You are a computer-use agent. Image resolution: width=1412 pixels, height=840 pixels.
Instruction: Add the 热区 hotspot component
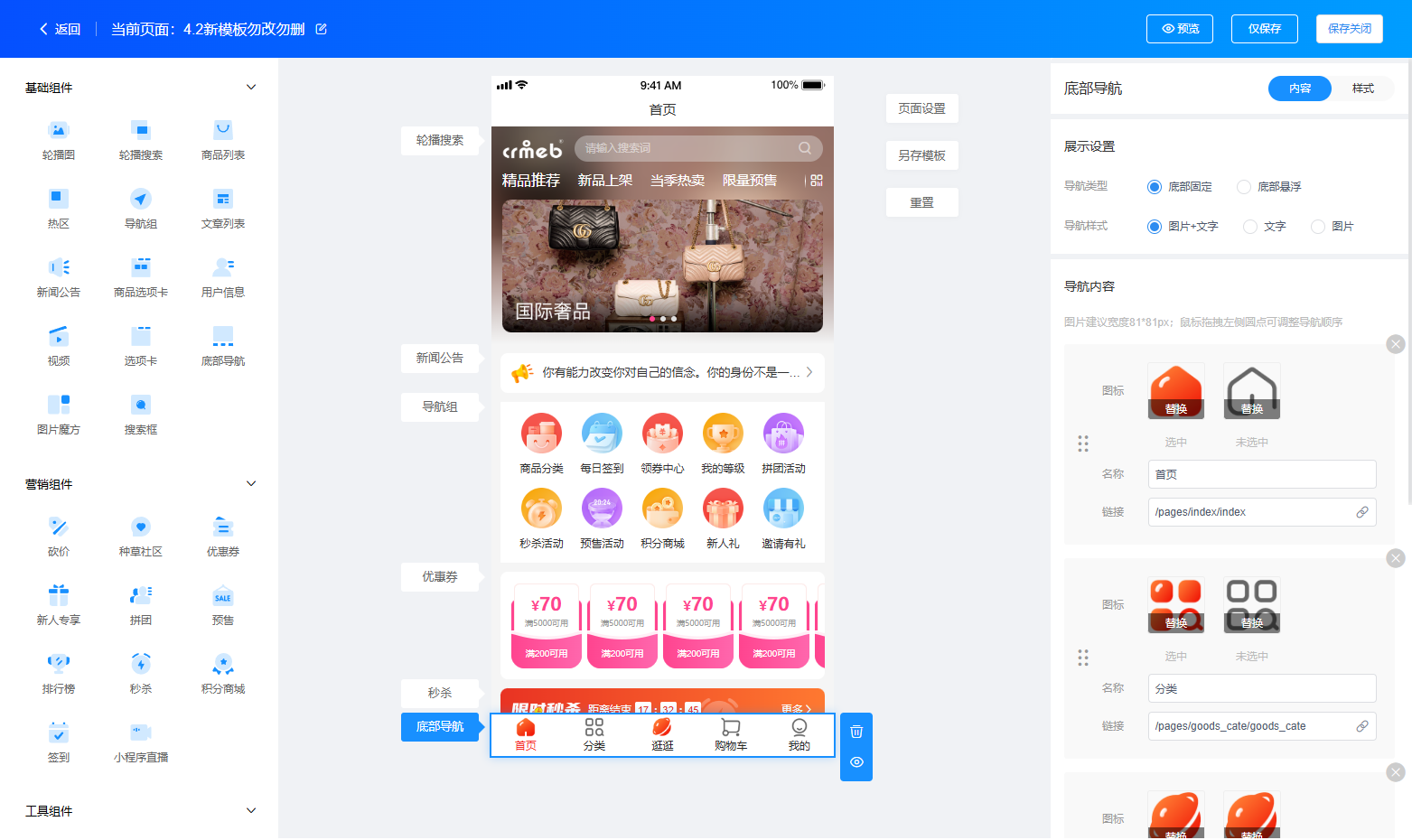pos(59,209)
